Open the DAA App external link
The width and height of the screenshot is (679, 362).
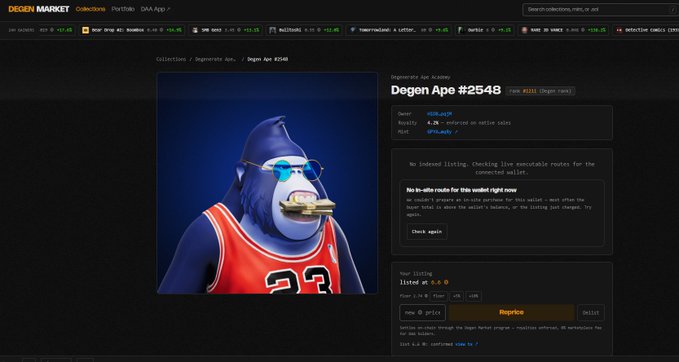pos(155,9)
